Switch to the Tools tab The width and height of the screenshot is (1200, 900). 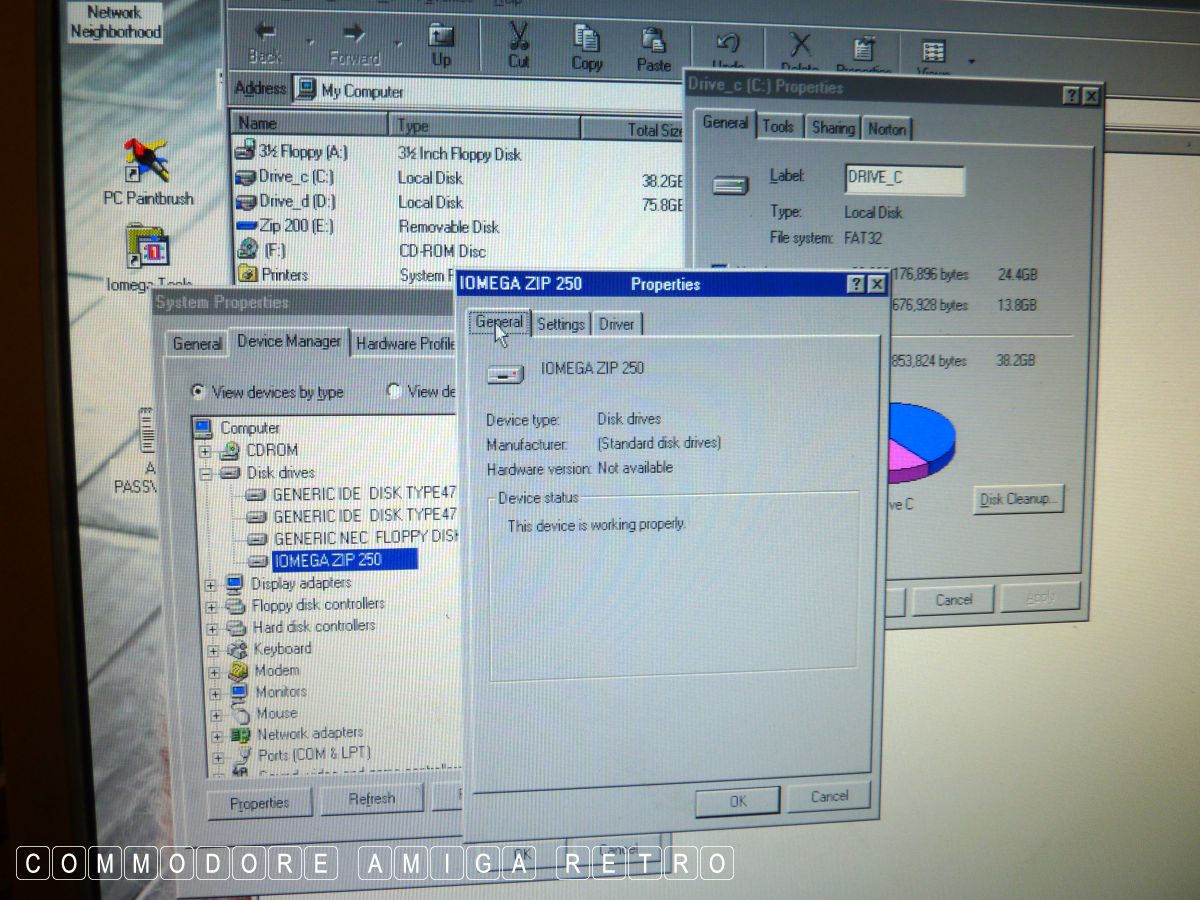(777, 127)
